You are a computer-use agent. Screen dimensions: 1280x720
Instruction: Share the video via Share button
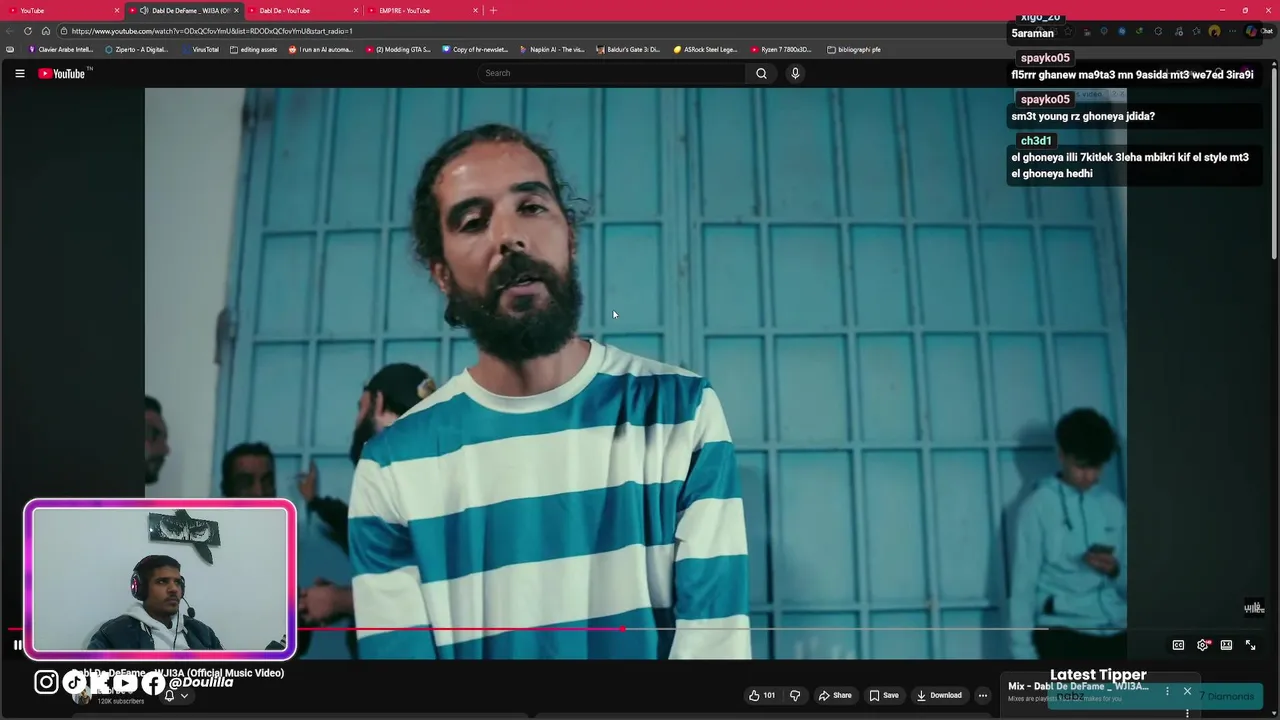click(x=835, y=695)
